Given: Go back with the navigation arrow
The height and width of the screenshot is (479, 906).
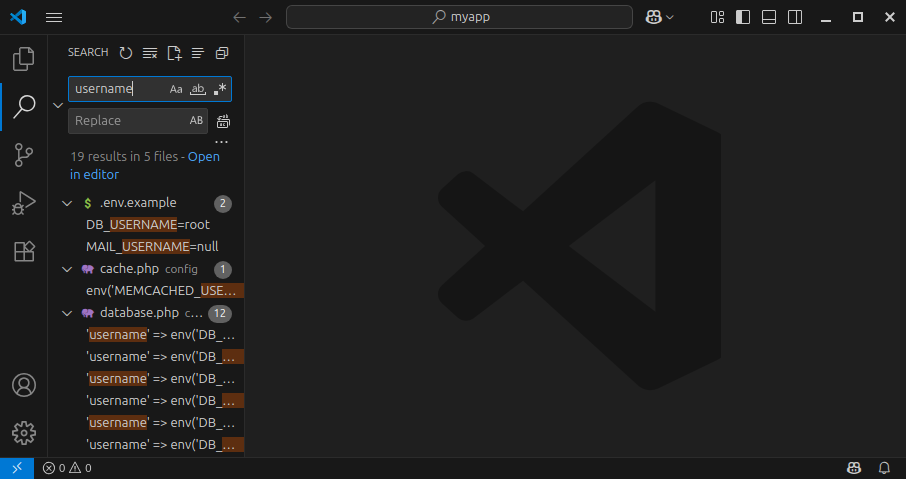Looking at the screenshot, I should (239, 17).
